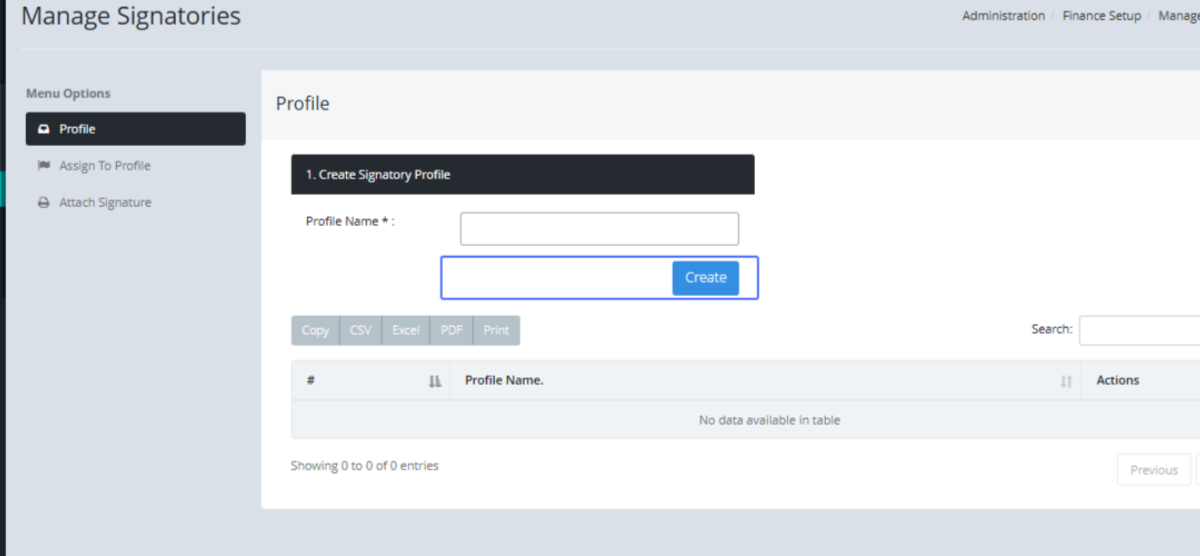This screenshot has height=556, width=1200.
Task: Export the table to Excel
Action: click(x=405, y=331)
